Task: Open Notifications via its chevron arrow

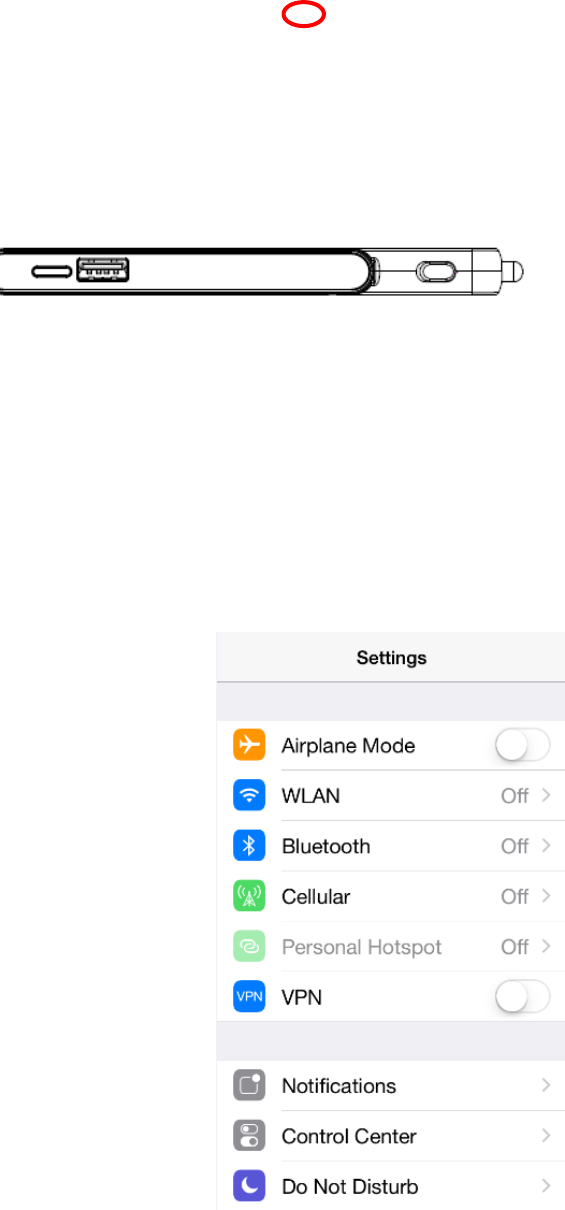Action: pyautogui.click(x=546, y=1086)
